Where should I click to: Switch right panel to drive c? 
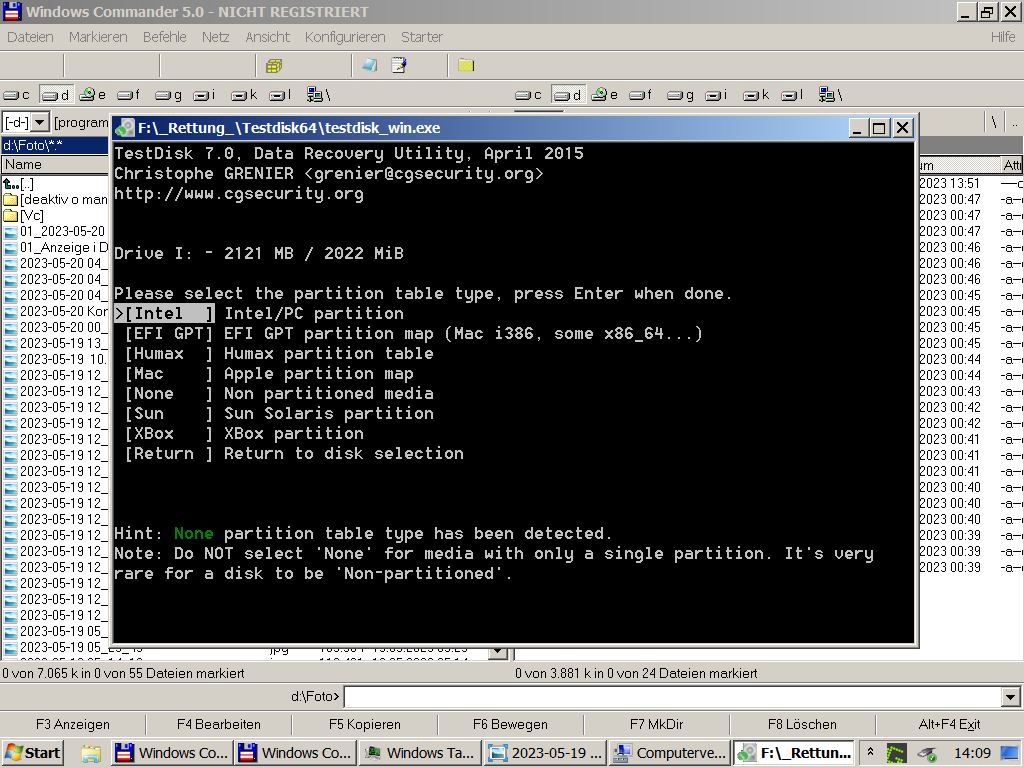pyautogui.click(x=528, y=95)
